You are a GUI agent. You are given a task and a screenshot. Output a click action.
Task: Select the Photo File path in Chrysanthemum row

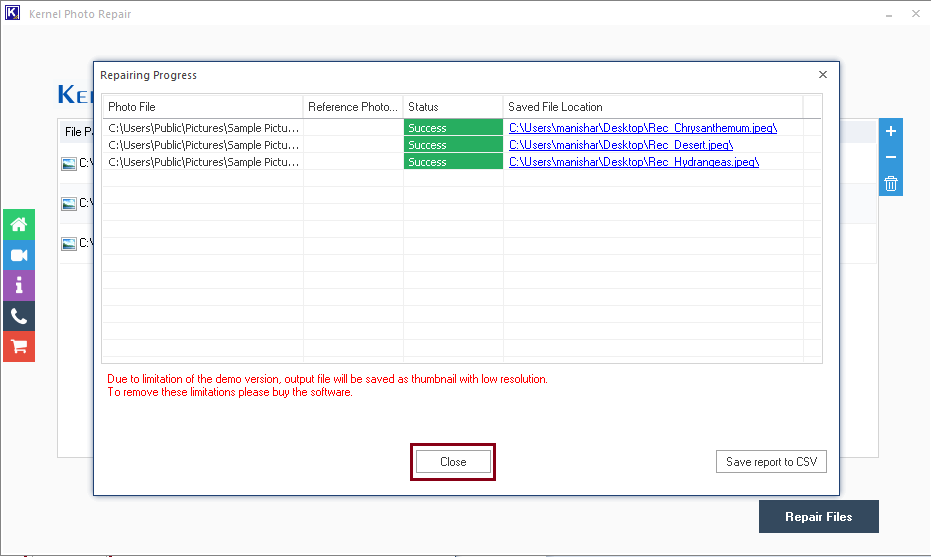coord(203,128)
